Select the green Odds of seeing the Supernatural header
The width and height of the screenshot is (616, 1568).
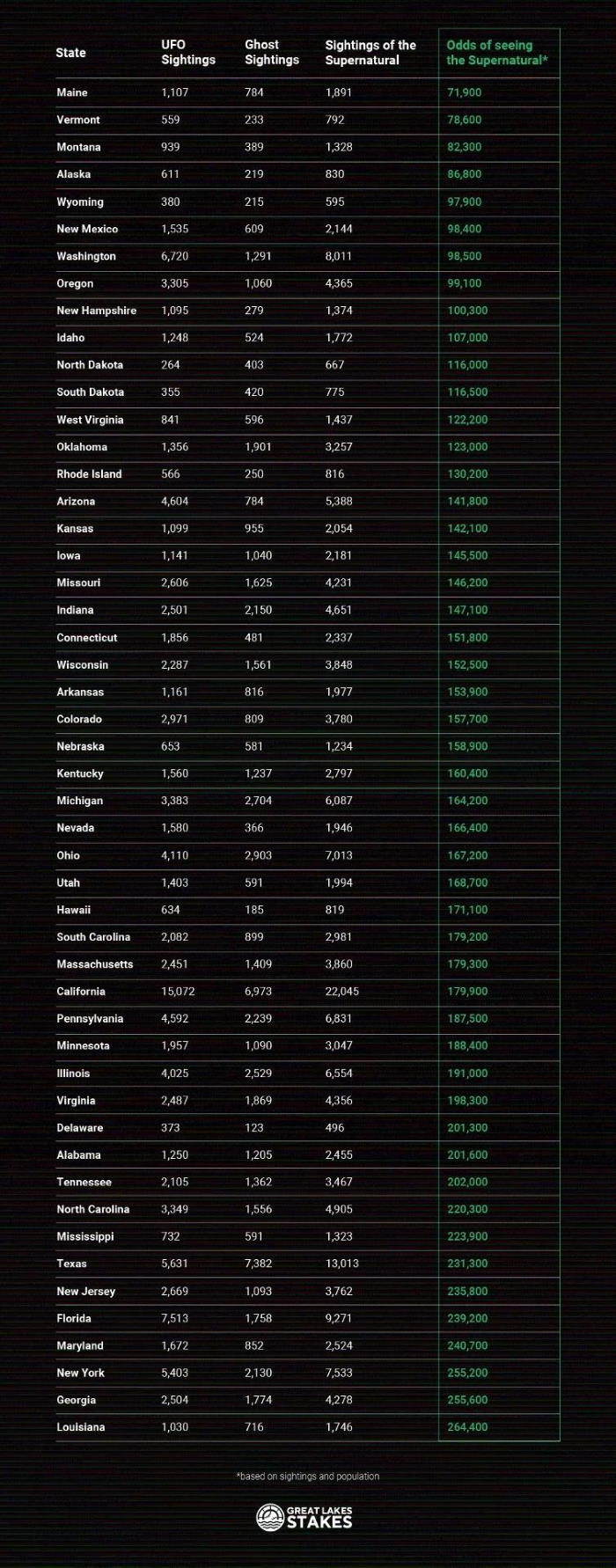point(497,53)
